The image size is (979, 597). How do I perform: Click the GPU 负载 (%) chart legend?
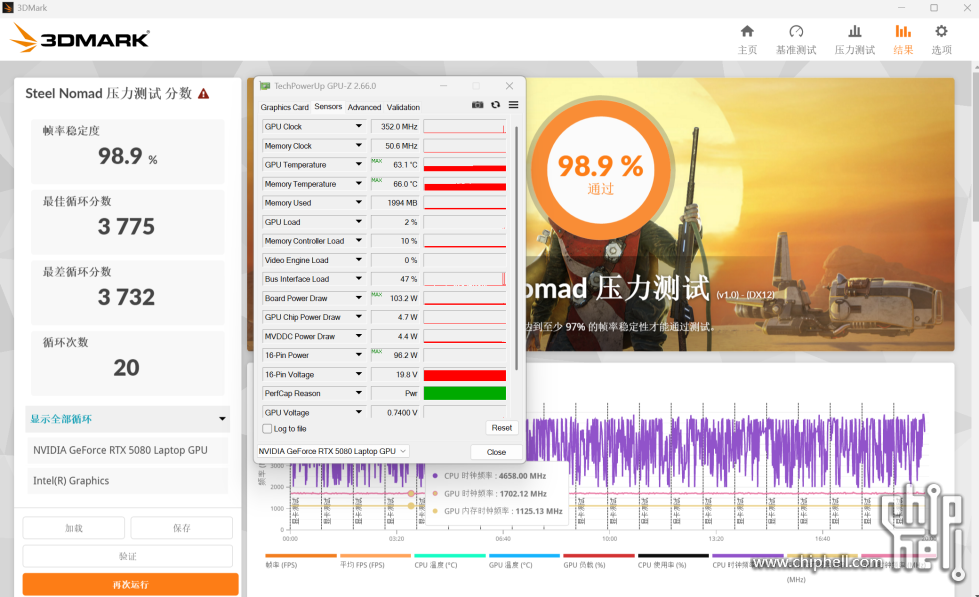click(599, 561)
